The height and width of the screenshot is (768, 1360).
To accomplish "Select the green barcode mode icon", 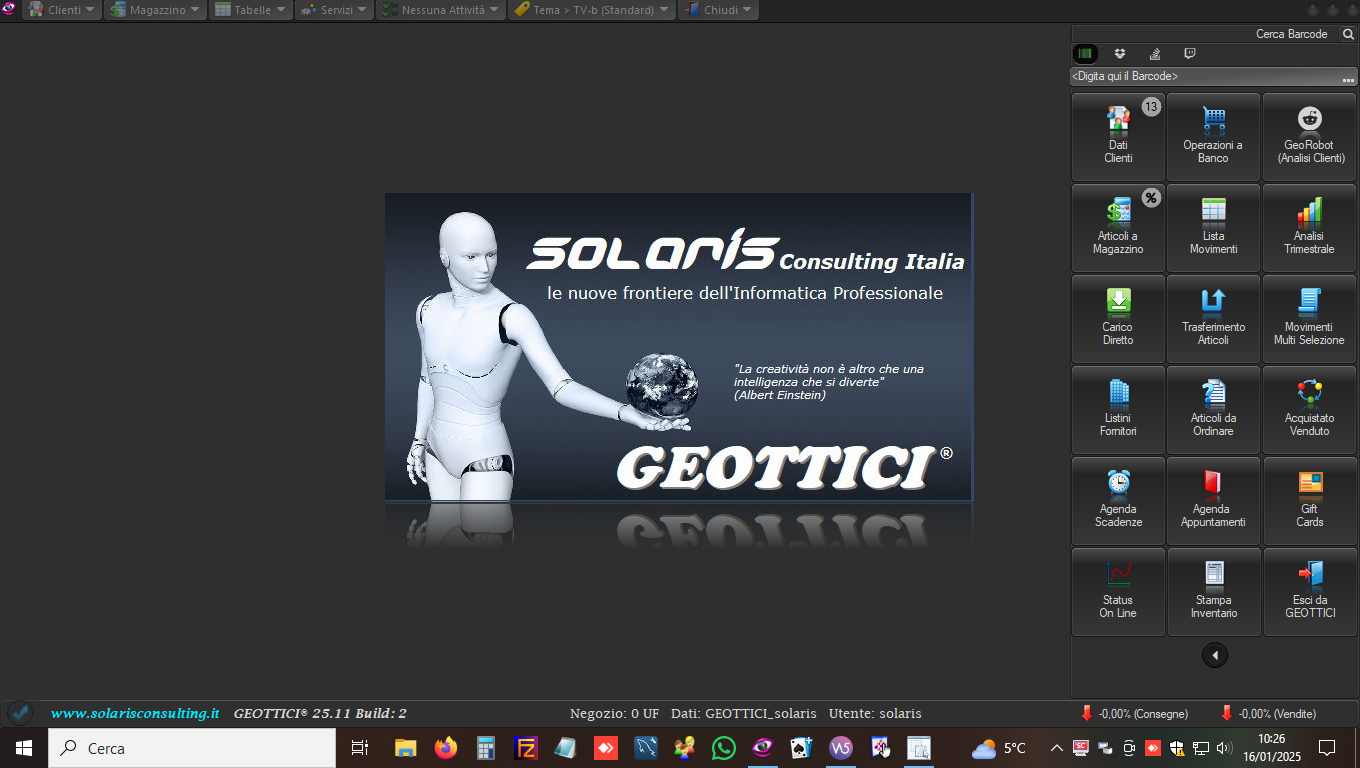I will click(x=1085, y=54).
